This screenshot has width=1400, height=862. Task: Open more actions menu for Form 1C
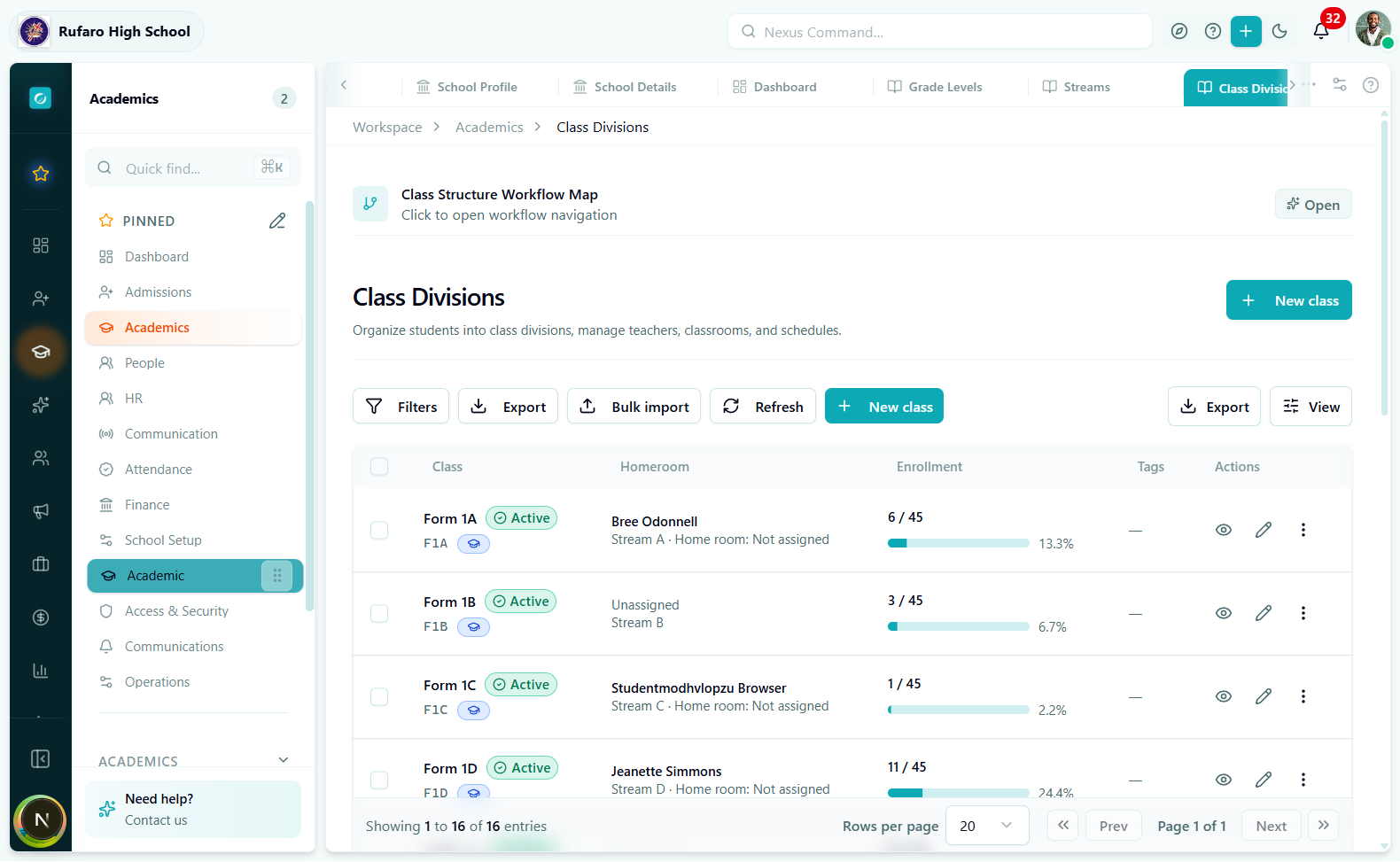tap(1303, 696)
